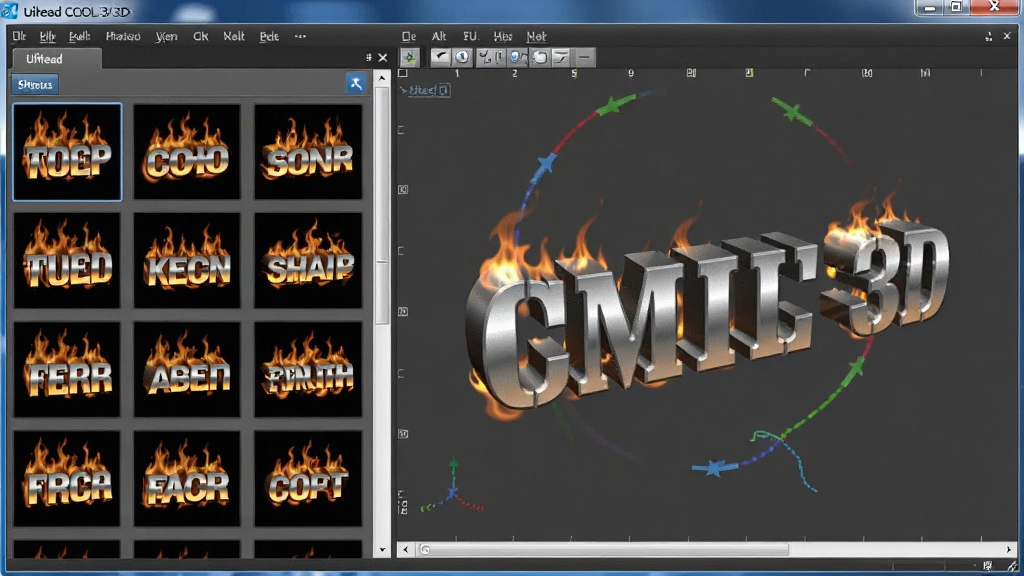Select the PINTH flame text preset

[x=308, y=369]
